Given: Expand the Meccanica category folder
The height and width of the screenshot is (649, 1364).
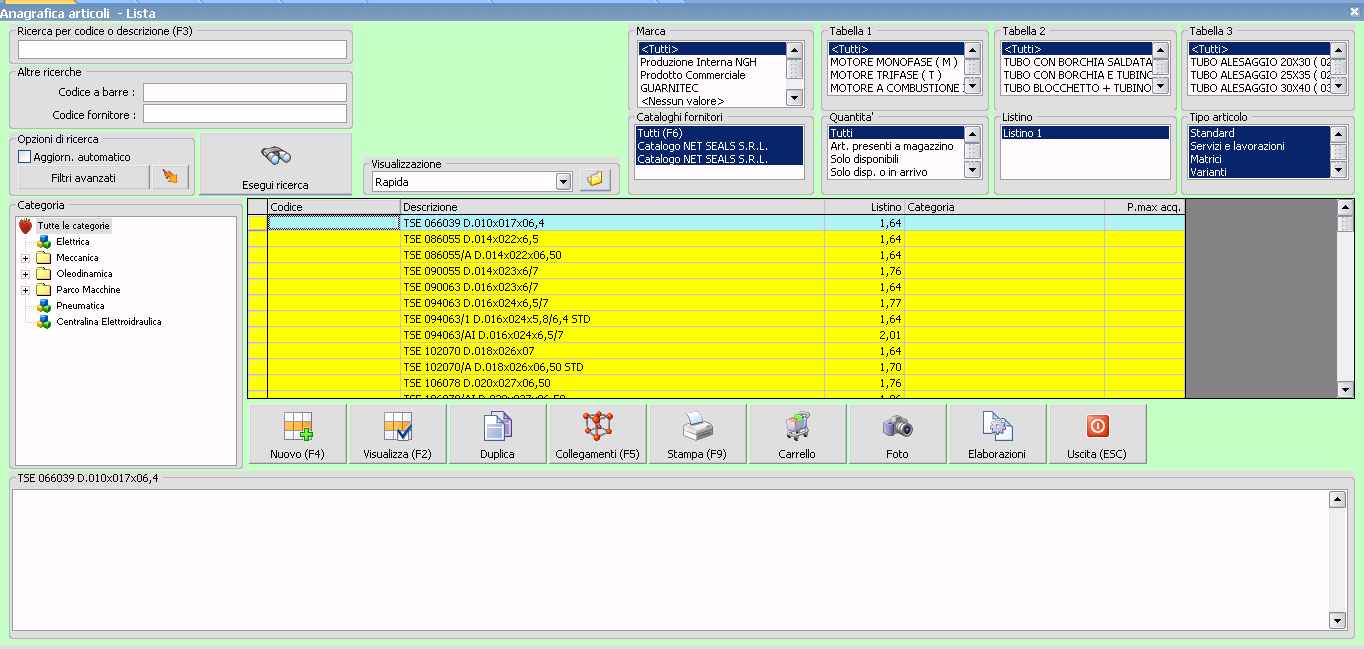Looking at the screenshot, I should pyautogui.click(x=25, y=258).
